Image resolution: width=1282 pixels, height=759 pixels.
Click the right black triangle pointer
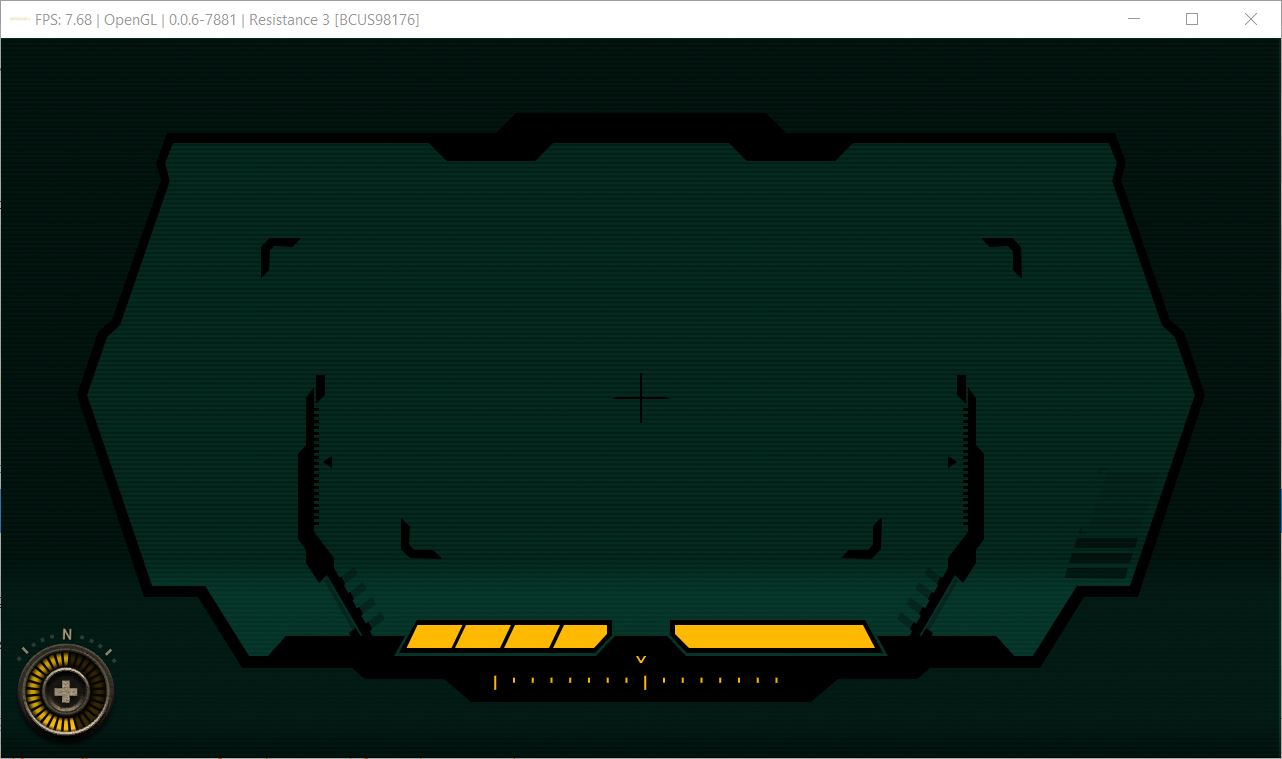(x=952, y=462)
